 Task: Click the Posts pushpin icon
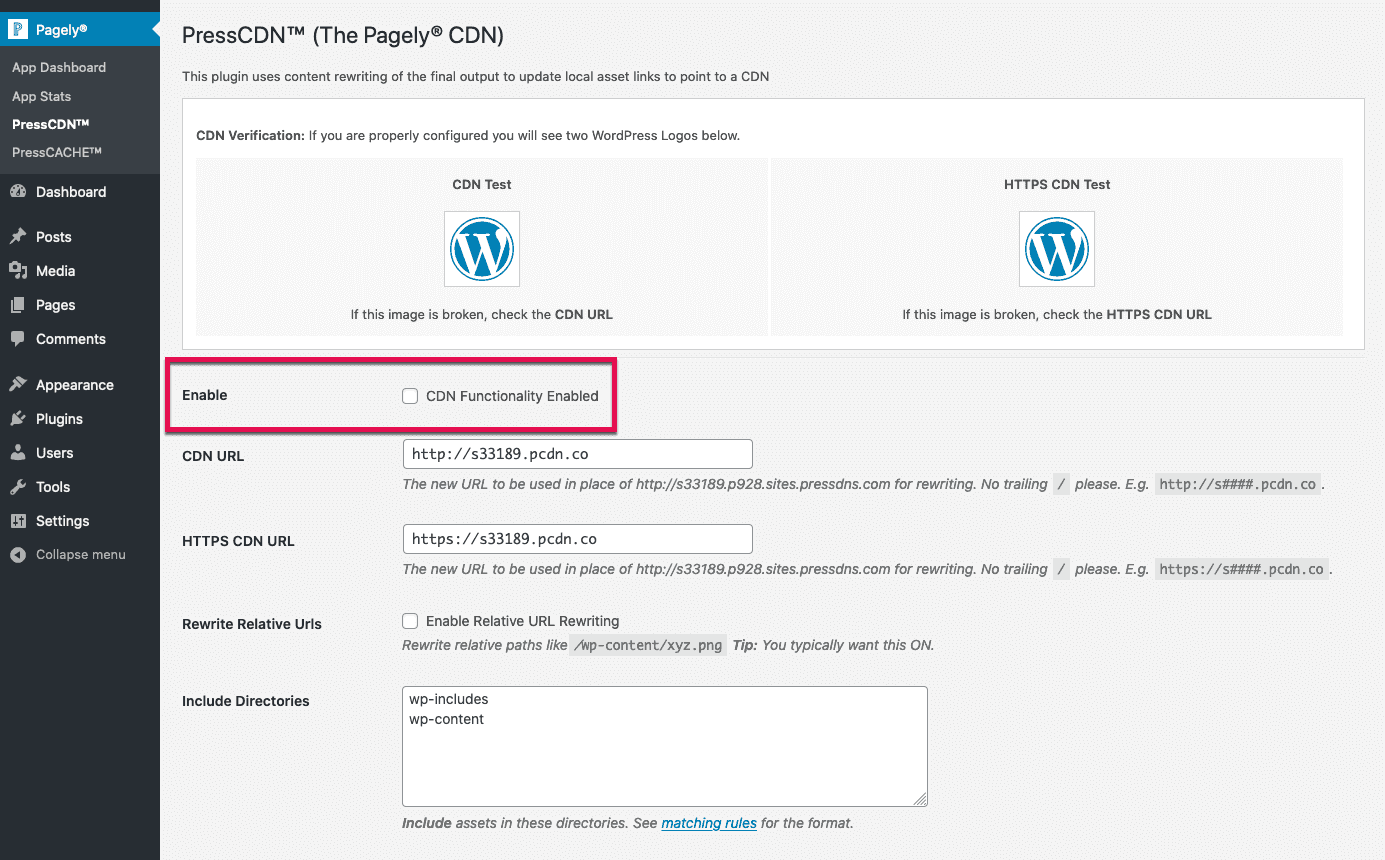(18, 237)
